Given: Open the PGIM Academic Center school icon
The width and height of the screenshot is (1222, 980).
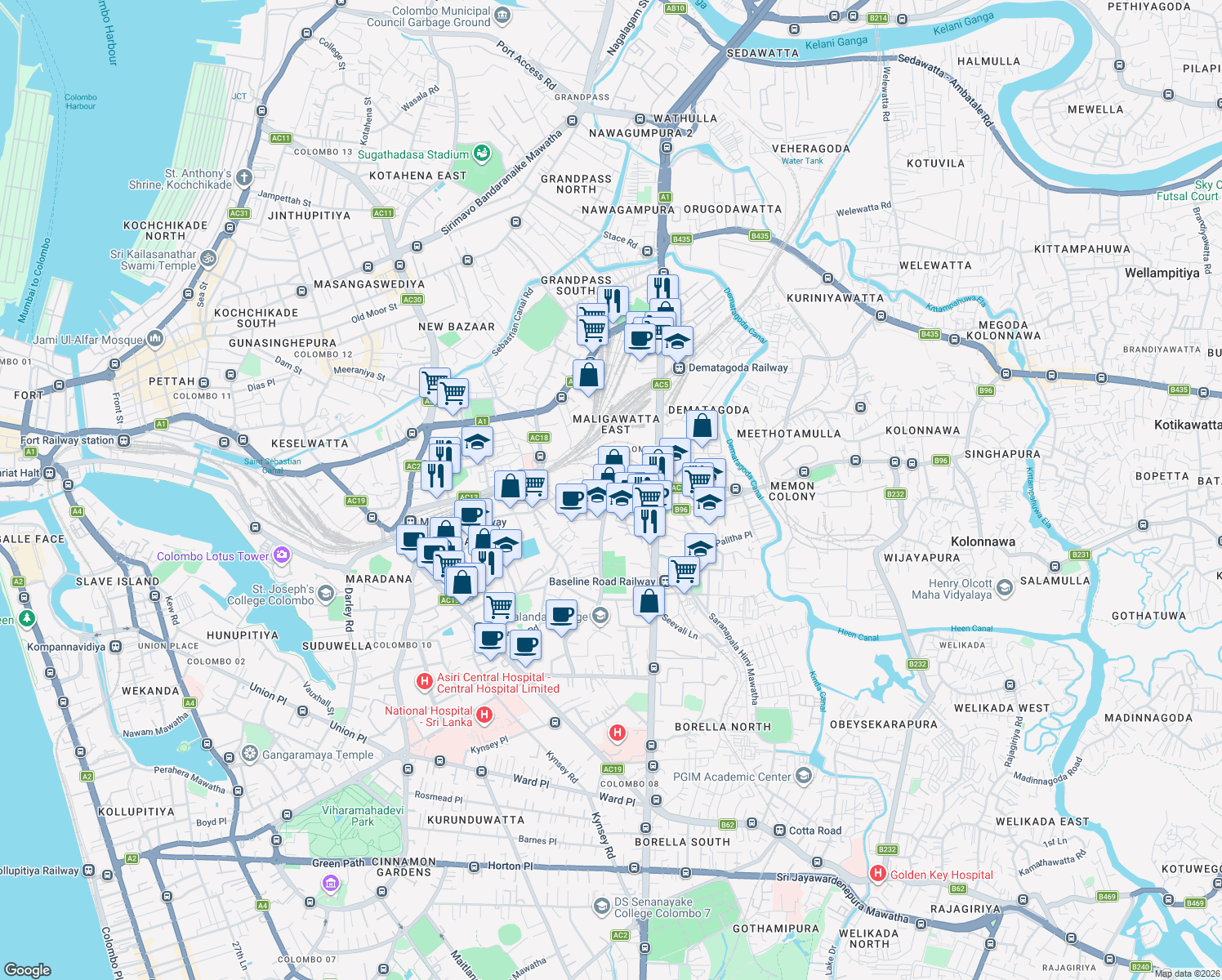Looking at the screenshot, I should pyautogui.click(x=804, y=776).
